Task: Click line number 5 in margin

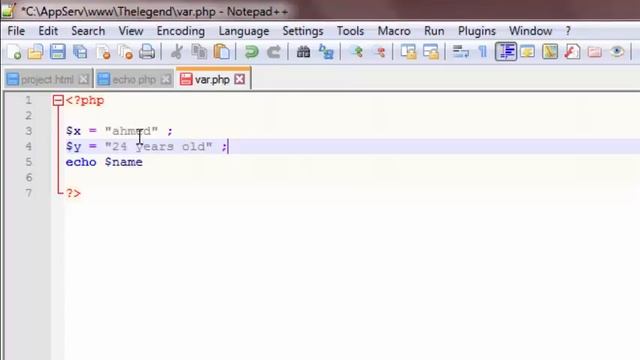Action: coord(29,162)
